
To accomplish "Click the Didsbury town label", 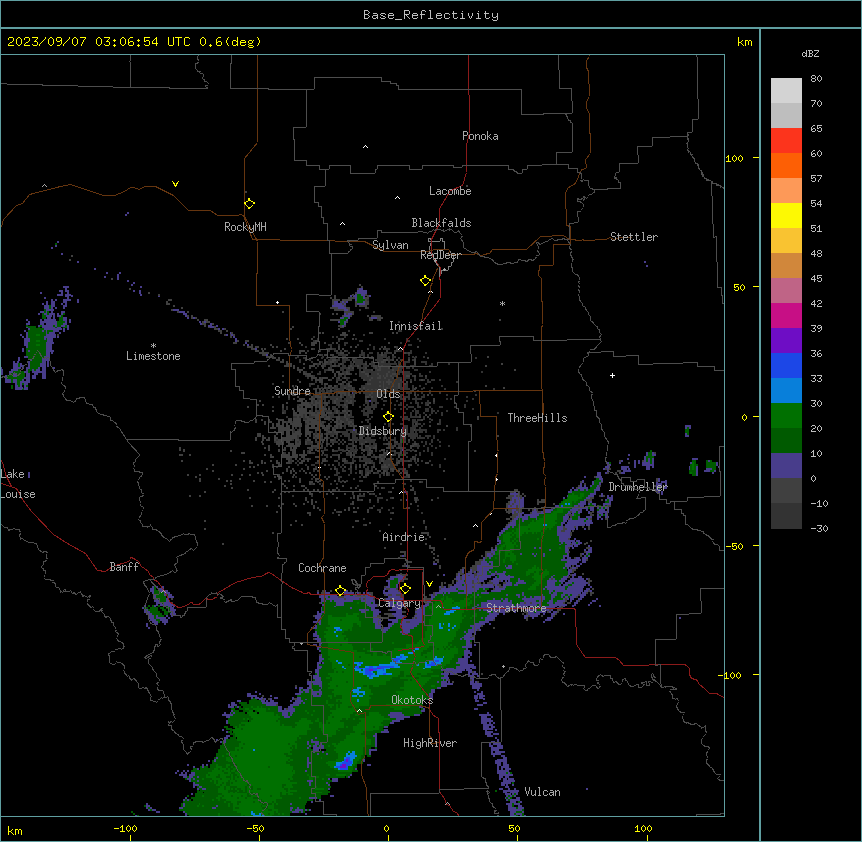I will click(x=383, y=431).
